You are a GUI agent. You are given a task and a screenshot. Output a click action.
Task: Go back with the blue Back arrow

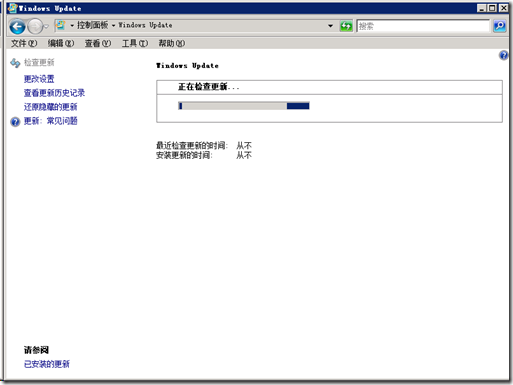click(17, 26)
